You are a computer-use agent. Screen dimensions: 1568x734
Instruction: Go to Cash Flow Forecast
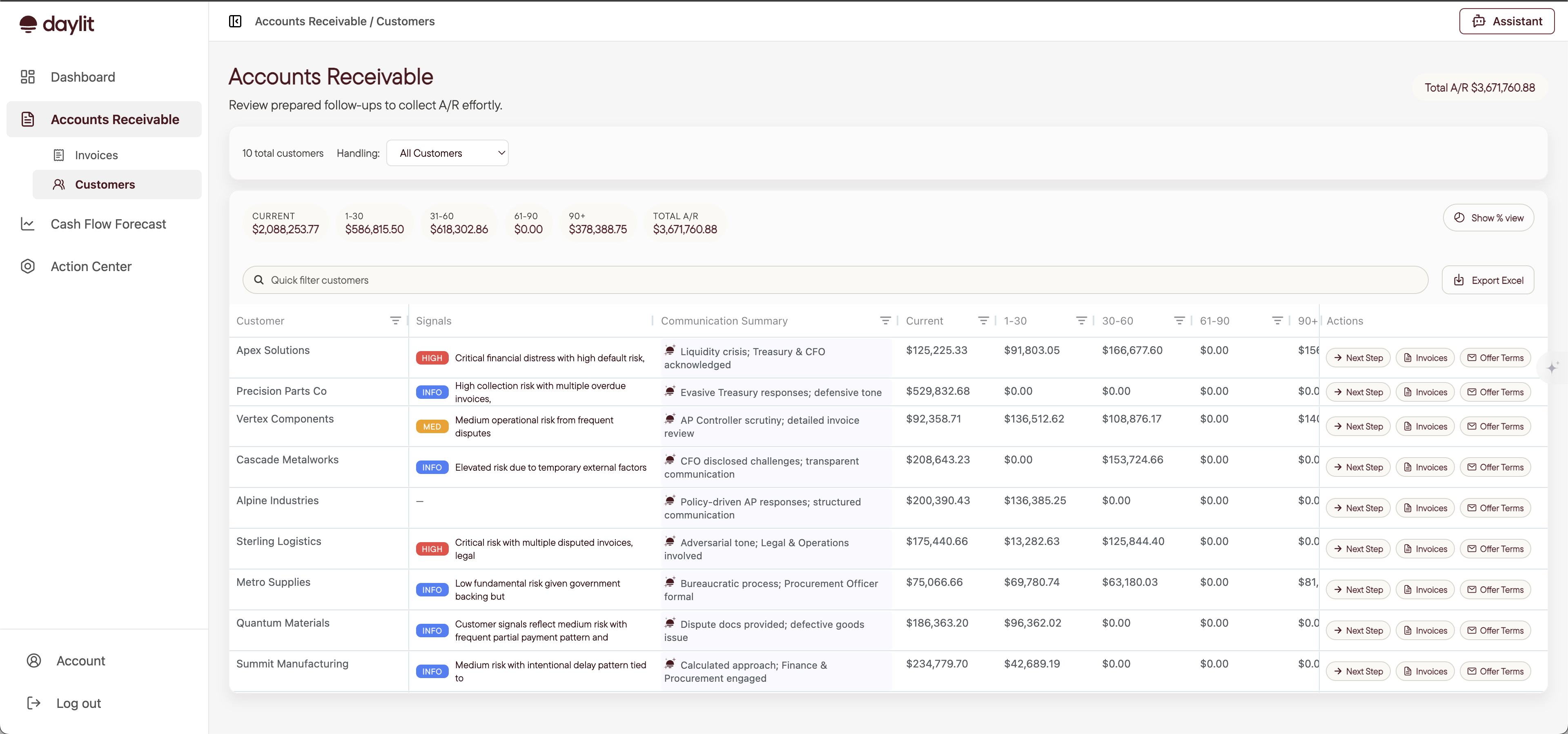click(108, 224)
